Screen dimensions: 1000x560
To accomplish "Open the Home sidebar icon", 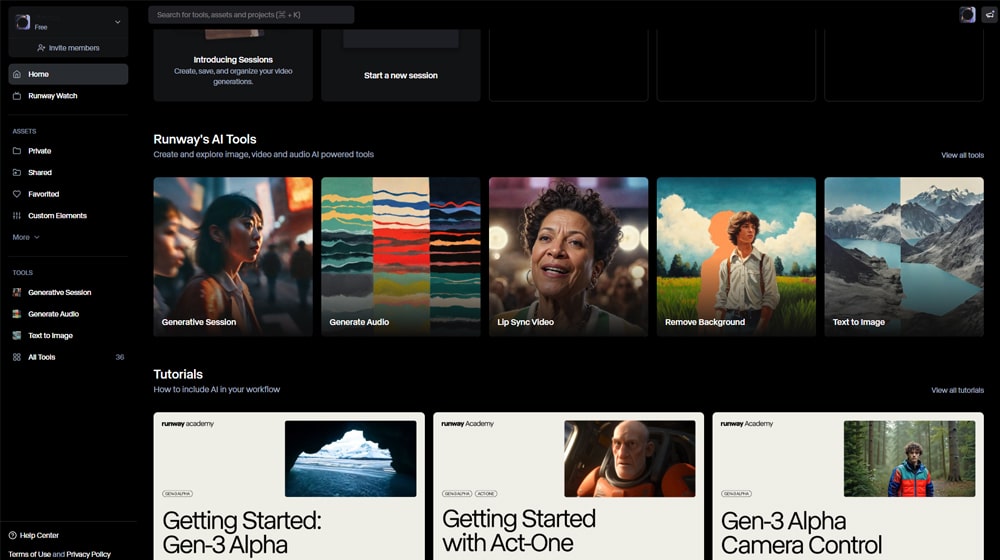I will [17, 74].
